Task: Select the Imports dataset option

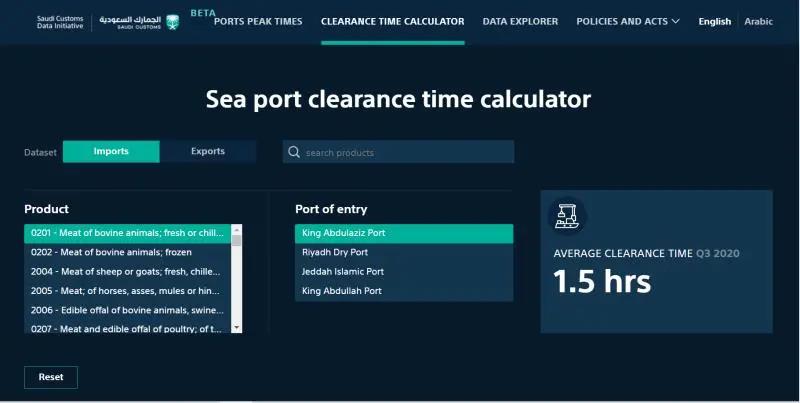Action: pyautogui.click(x=111, y=152)
